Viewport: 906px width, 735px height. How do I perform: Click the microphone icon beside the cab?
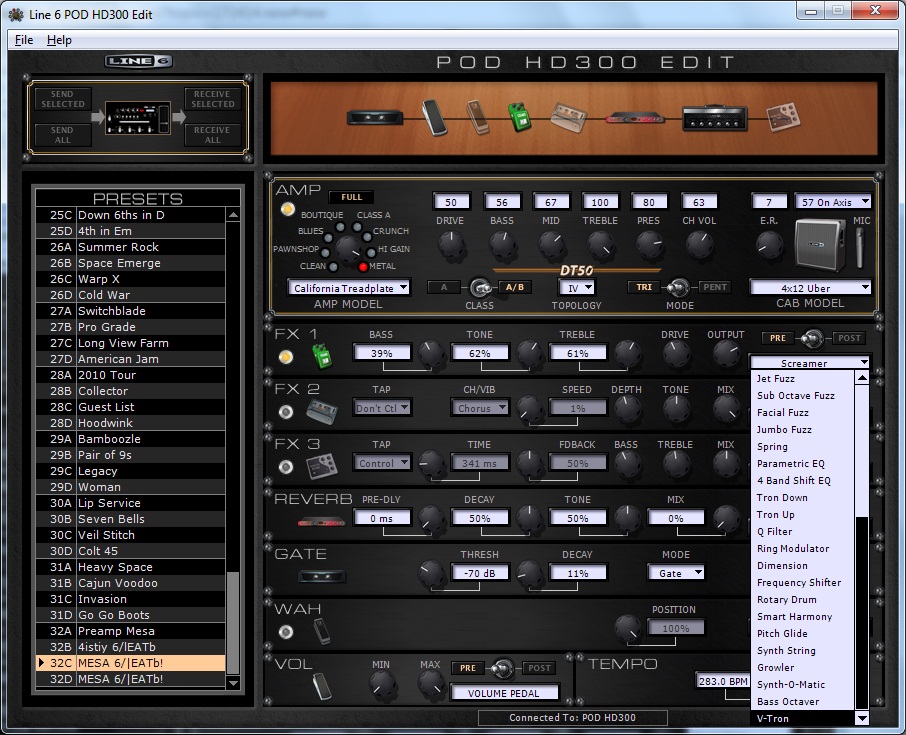(x=860, y=247)
